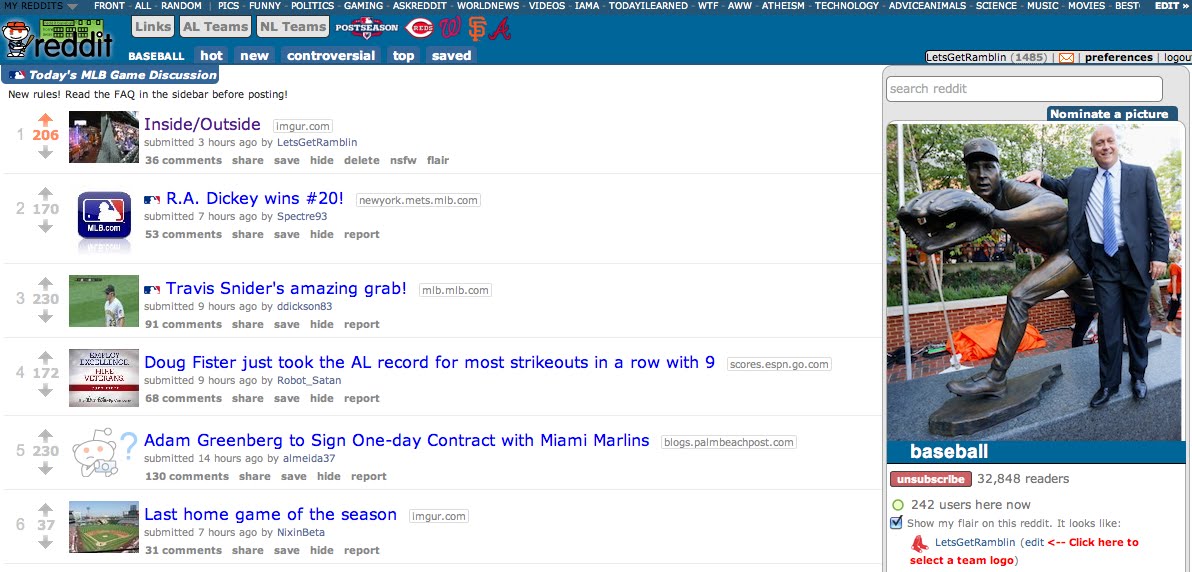1192x572 pixels.
Task: Edit flair on Inside/Outside post
Action: click(438, 160)
